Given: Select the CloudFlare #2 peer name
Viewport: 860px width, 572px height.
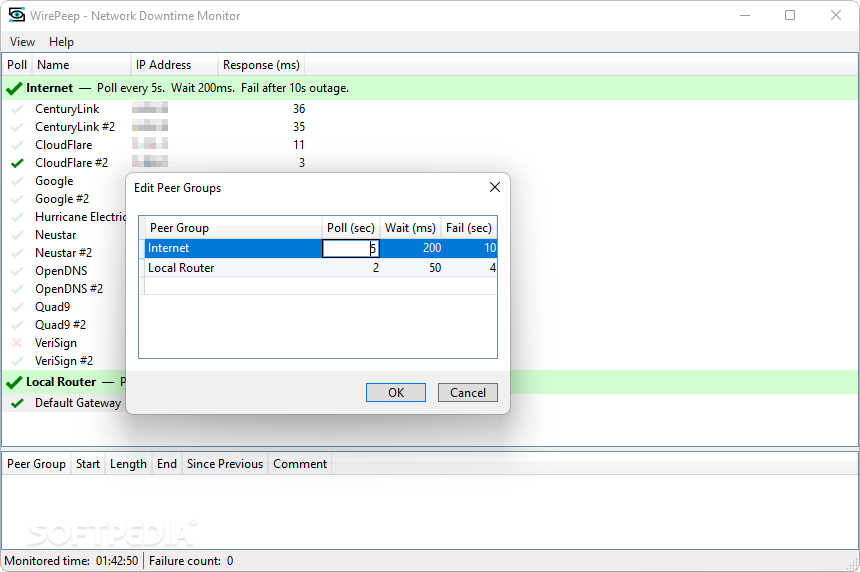Looking at the screenshot, I should pyautogui.click(x=71, y=163).
